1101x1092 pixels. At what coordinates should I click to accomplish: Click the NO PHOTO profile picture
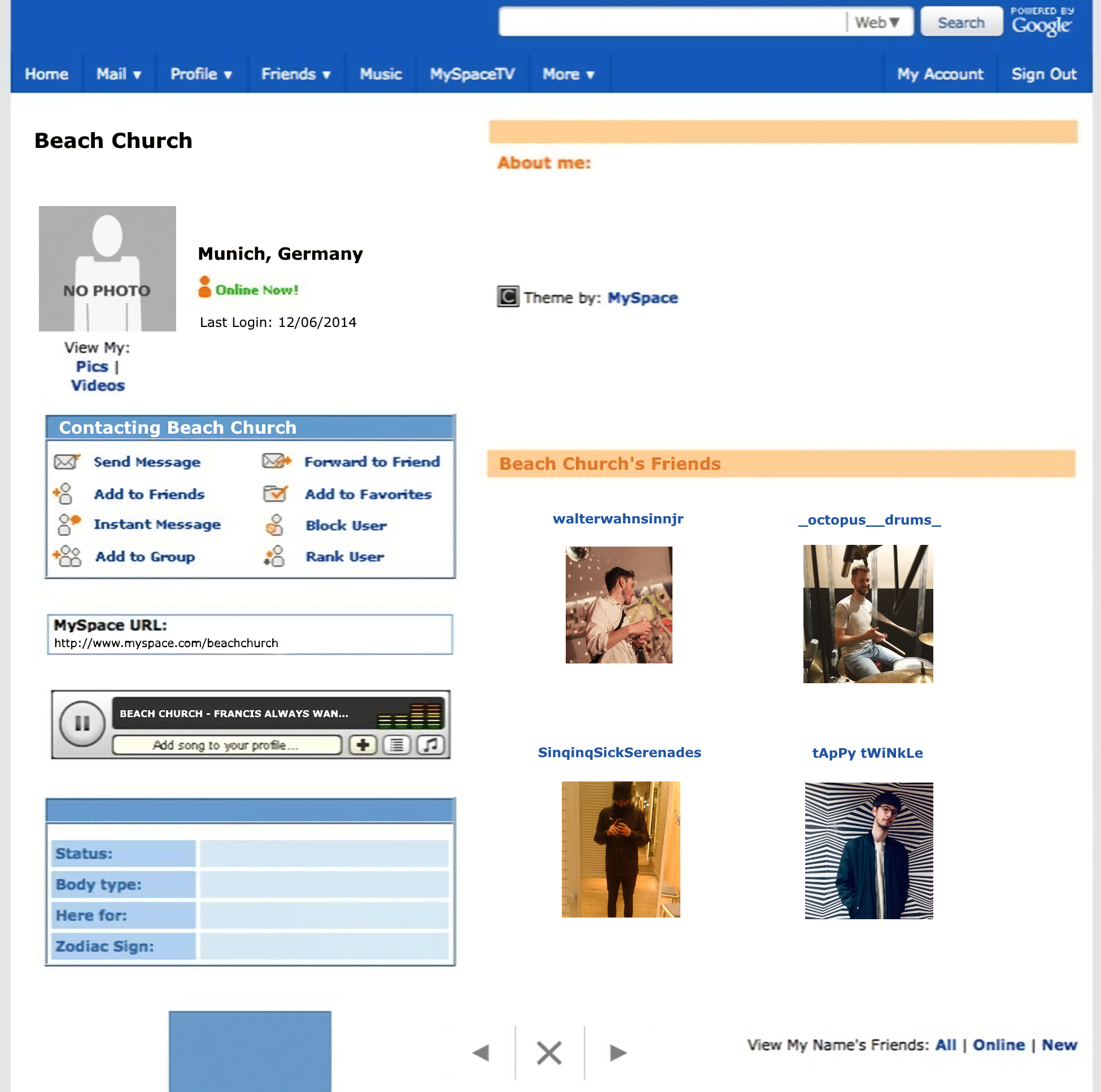(107, 268)
